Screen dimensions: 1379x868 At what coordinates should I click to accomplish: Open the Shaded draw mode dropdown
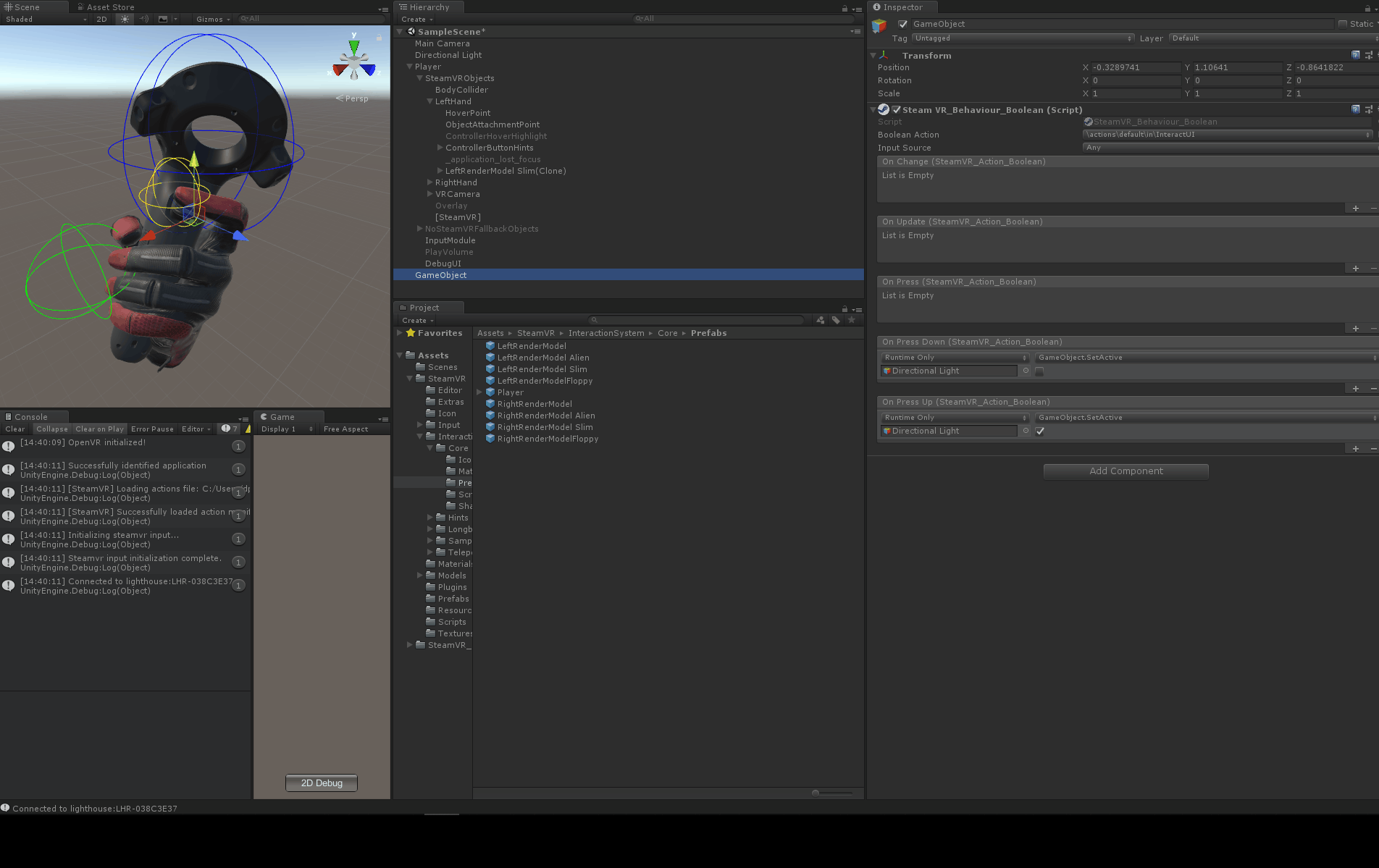46,20
